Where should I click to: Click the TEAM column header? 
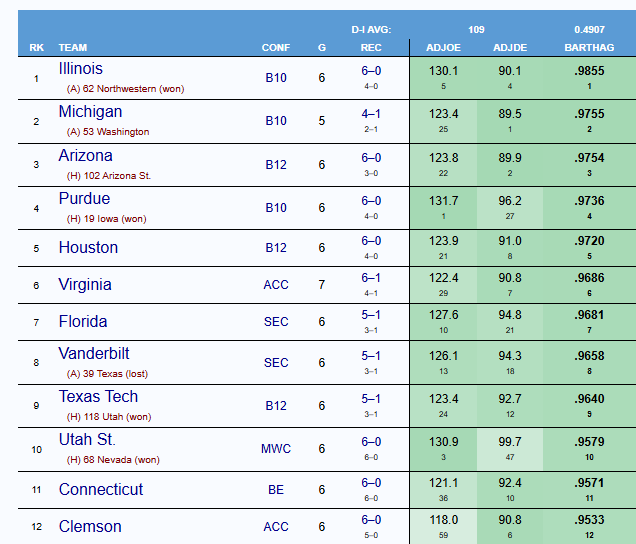point(73,47)
